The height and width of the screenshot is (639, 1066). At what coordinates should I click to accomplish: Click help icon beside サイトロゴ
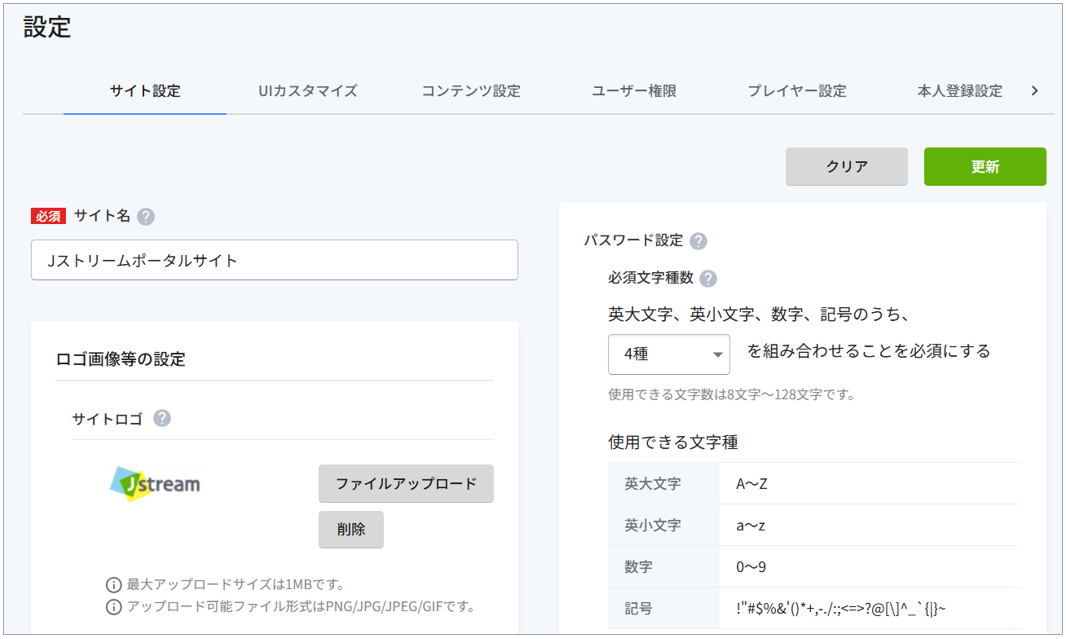tap(162, 418)
